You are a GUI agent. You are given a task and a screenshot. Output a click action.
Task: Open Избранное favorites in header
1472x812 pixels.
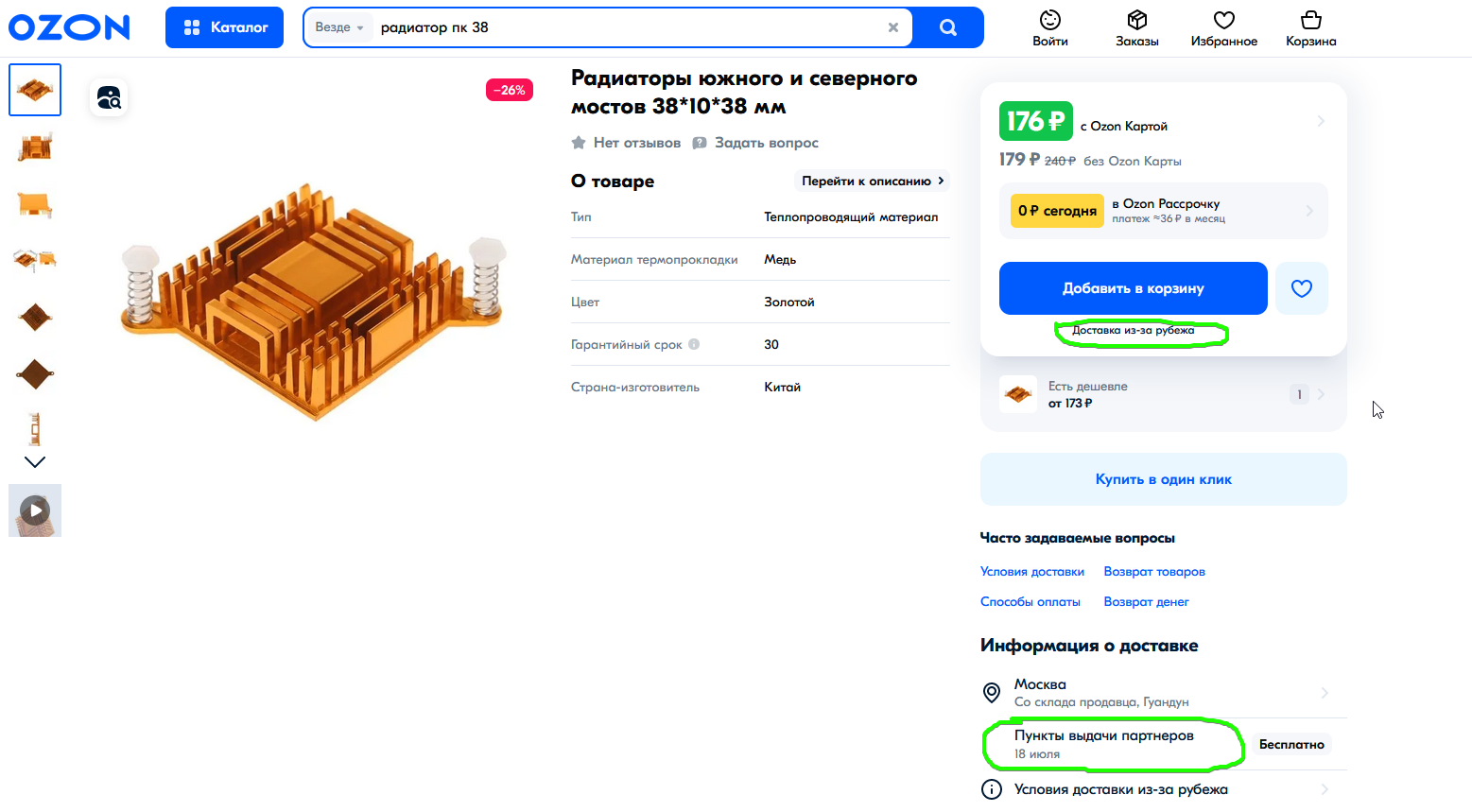click(1223, 27)
